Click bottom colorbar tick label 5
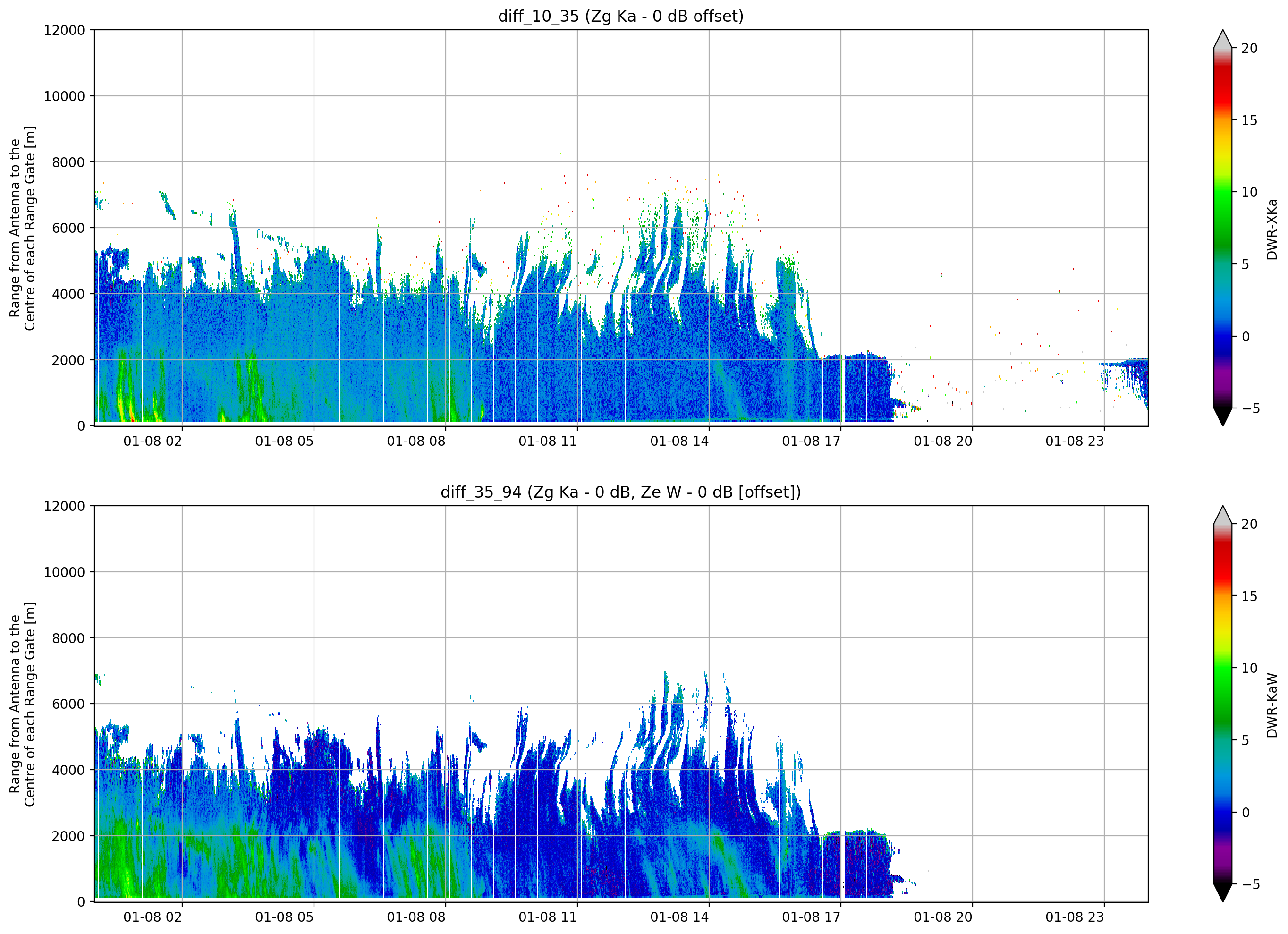The height and width of the screenshot is (934, 1288). pyautogui.click(x=1246, y=740)
